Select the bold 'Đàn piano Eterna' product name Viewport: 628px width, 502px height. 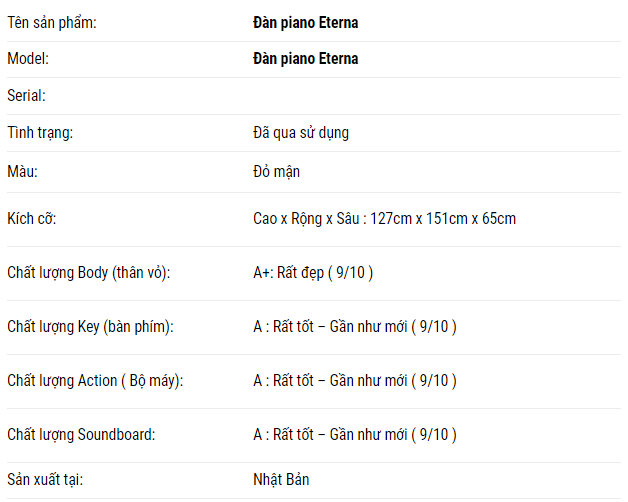pos(305,22)
